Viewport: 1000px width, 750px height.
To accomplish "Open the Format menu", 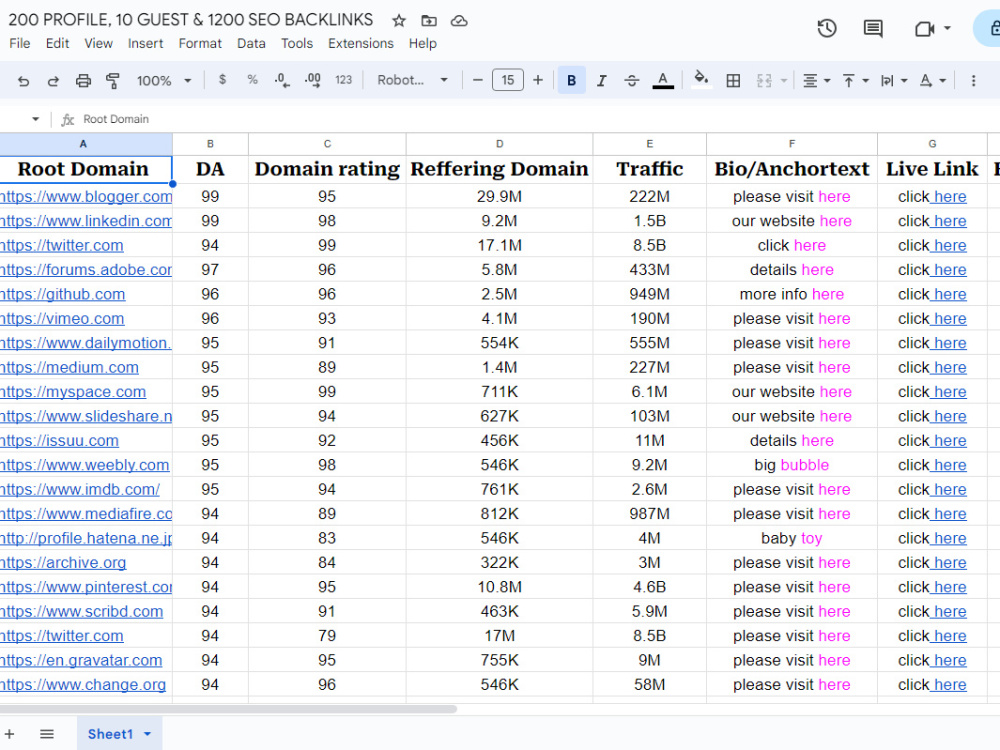I will point(200,43).
